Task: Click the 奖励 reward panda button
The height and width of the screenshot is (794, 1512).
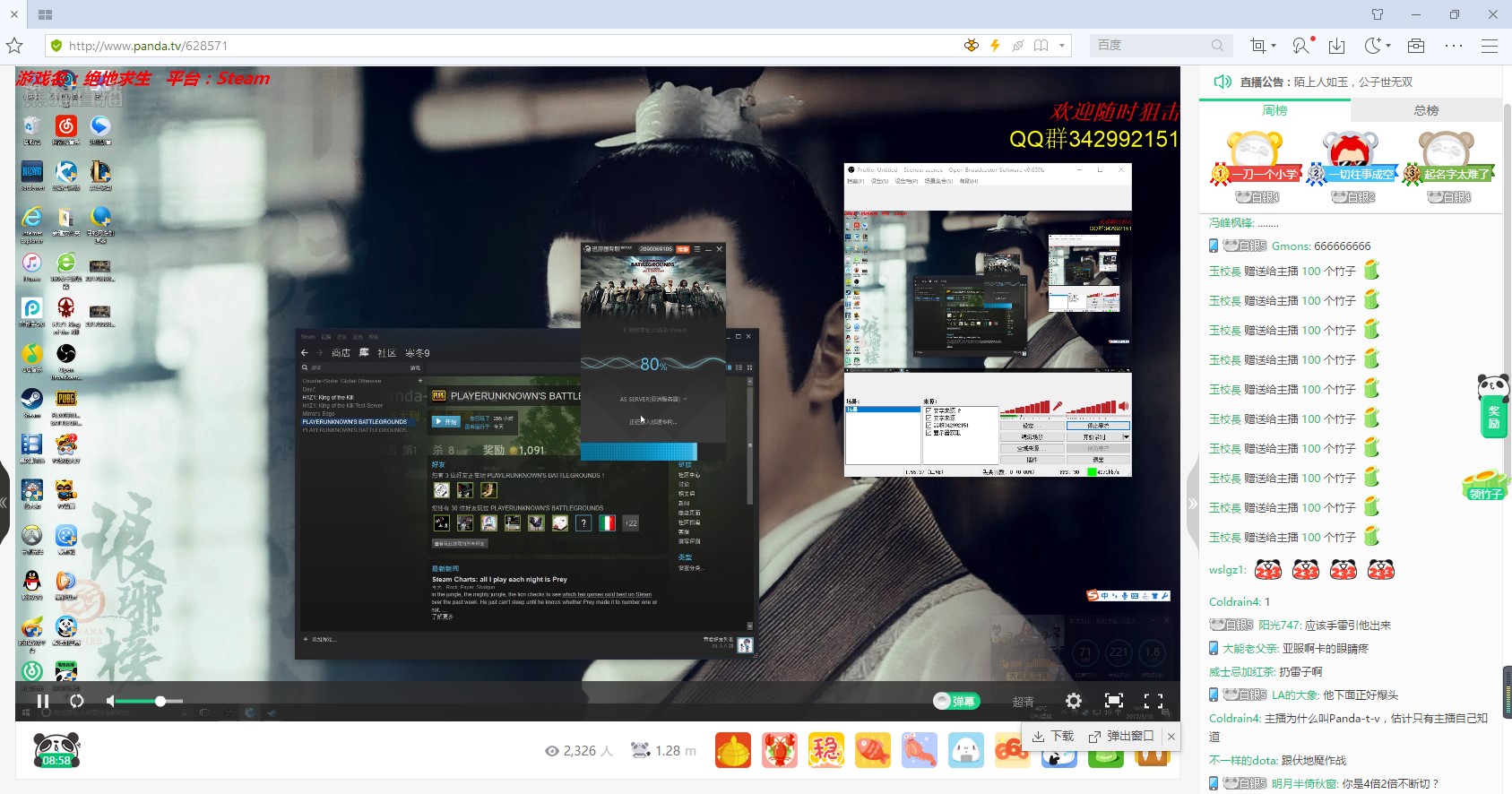Action: [x=1493, y=406]
